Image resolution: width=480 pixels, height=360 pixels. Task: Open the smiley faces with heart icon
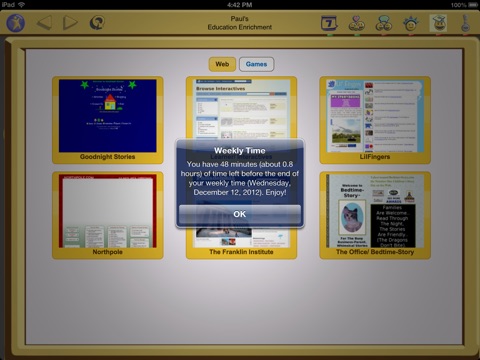(x=356, y=23)
